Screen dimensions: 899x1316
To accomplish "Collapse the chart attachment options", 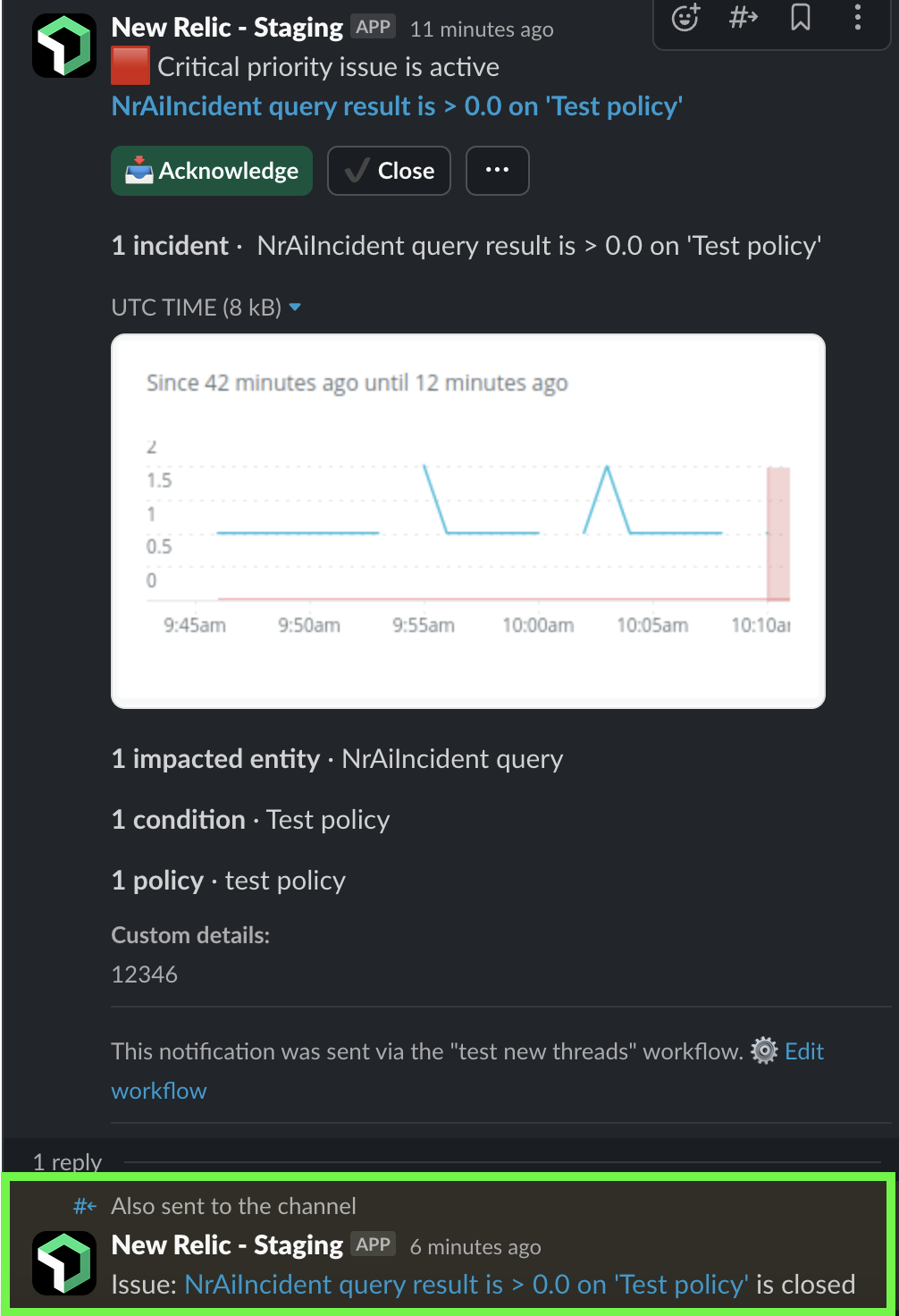I will point(295,307).
